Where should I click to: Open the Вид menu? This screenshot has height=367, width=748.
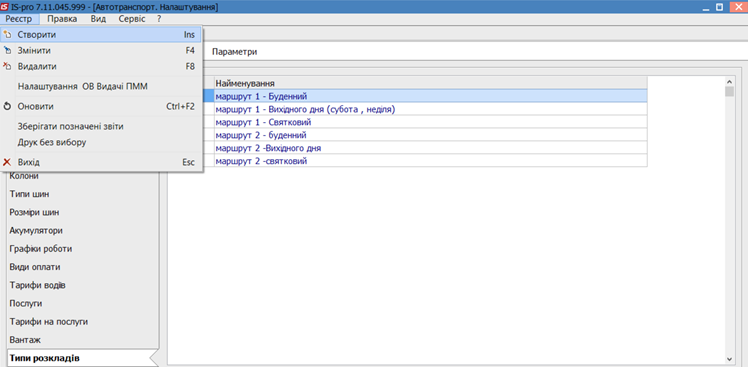coord(98,19)
